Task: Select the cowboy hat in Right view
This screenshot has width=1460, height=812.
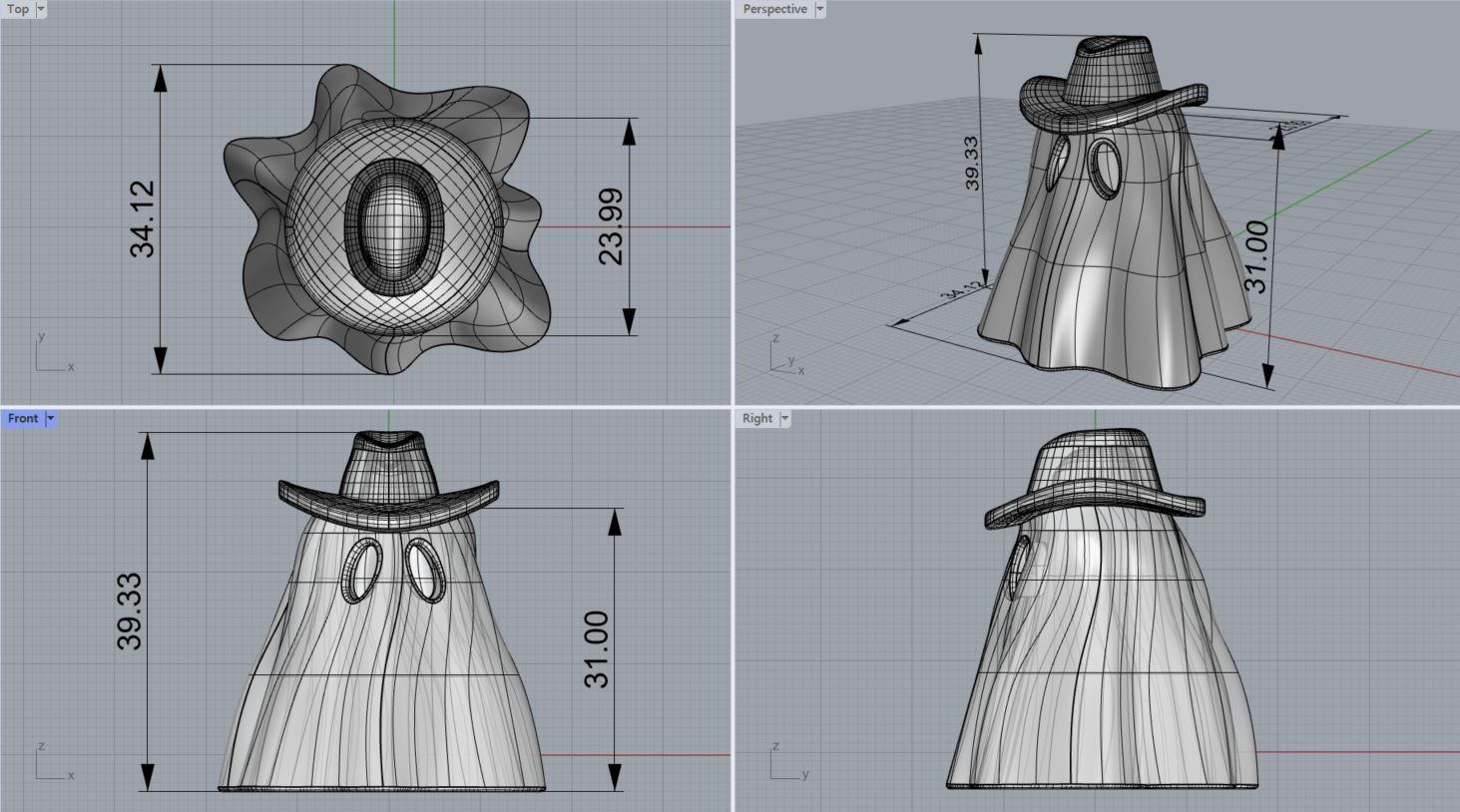Action: click(1095, 479)
